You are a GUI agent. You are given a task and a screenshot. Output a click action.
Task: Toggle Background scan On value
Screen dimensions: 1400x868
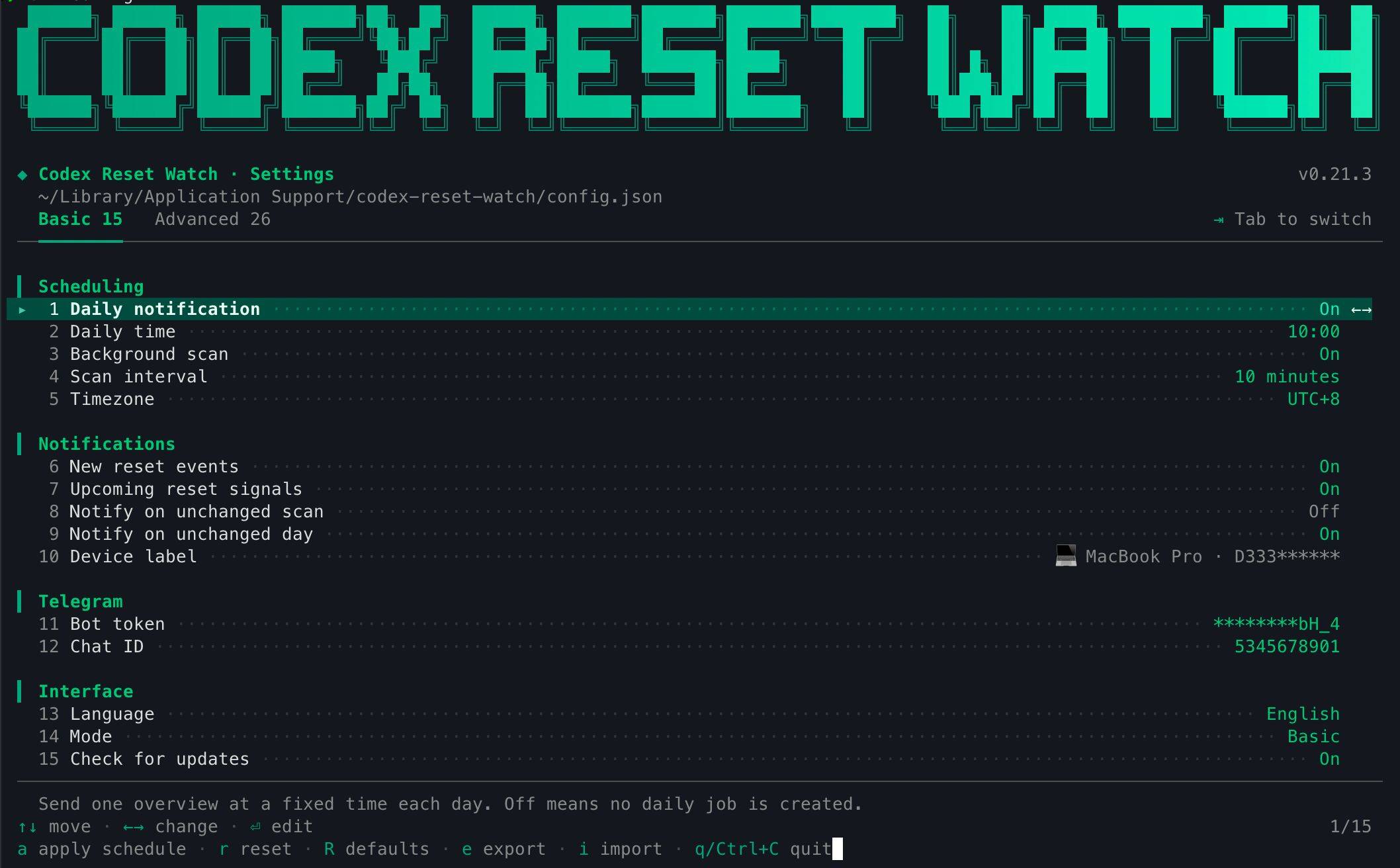click(x=1329, y=355)
